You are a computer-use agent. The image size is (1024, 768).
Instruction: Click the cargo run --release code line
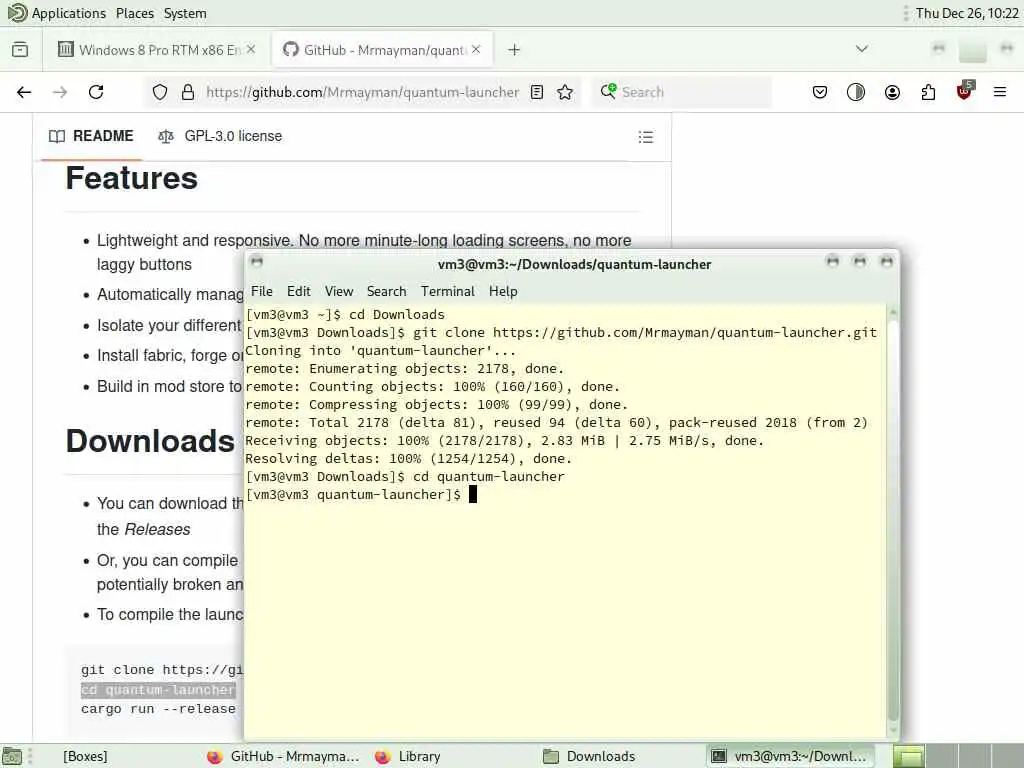[x=158, y=709]
